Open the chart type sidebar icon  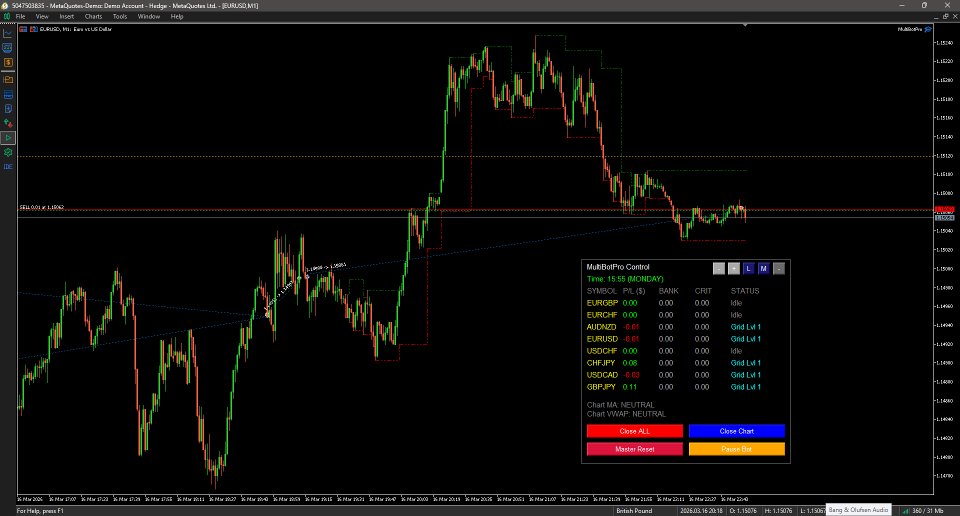8,34
